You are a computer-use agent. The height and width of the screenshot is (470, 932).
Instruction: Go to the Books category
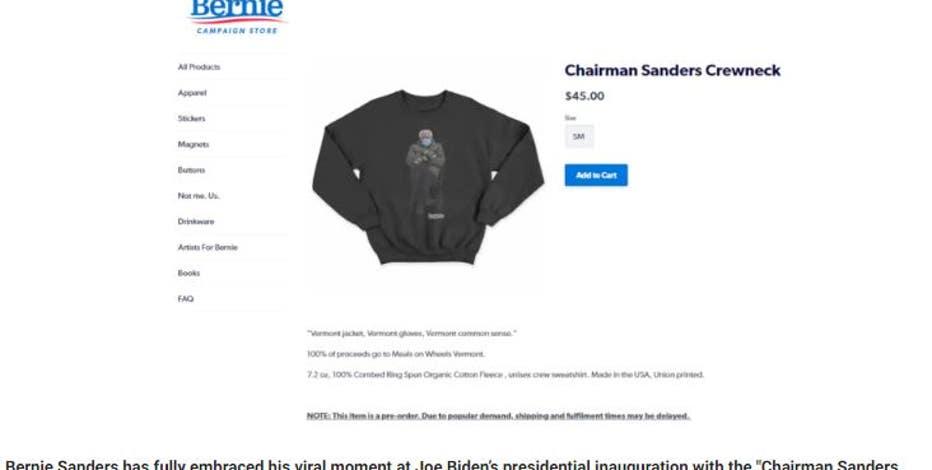(x=188, y=273)
